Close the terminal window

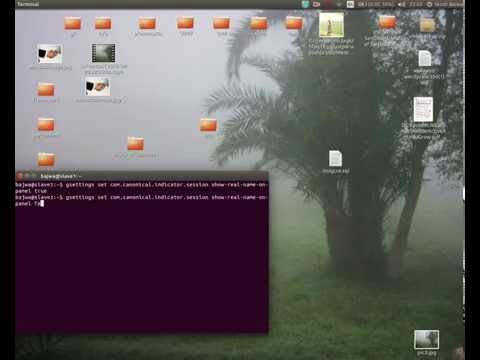coord(20,176)
